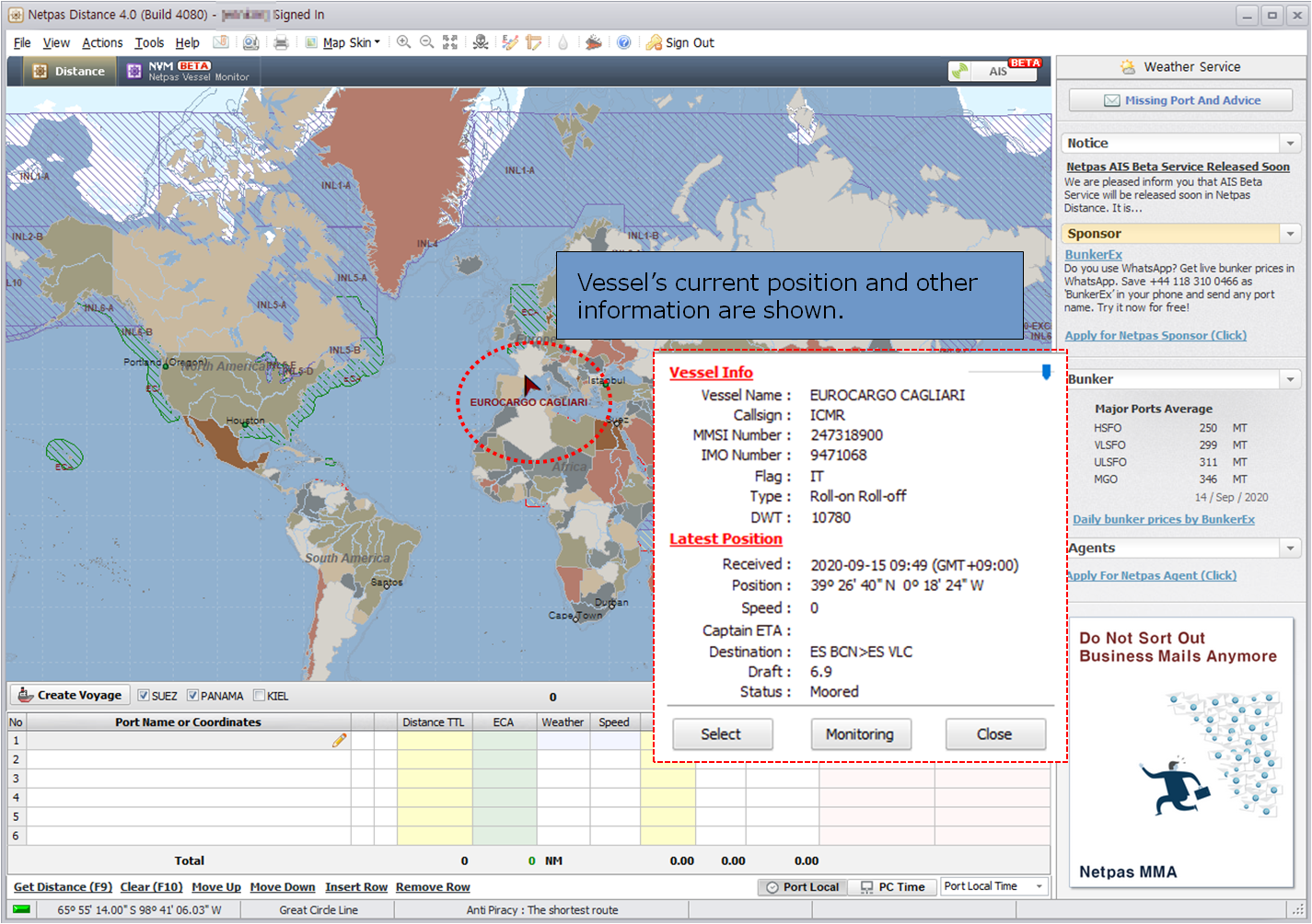1312x924 pixels.
Task: Open Daily bunker prices by BunkerEx link
Action: coord(1164,520)
